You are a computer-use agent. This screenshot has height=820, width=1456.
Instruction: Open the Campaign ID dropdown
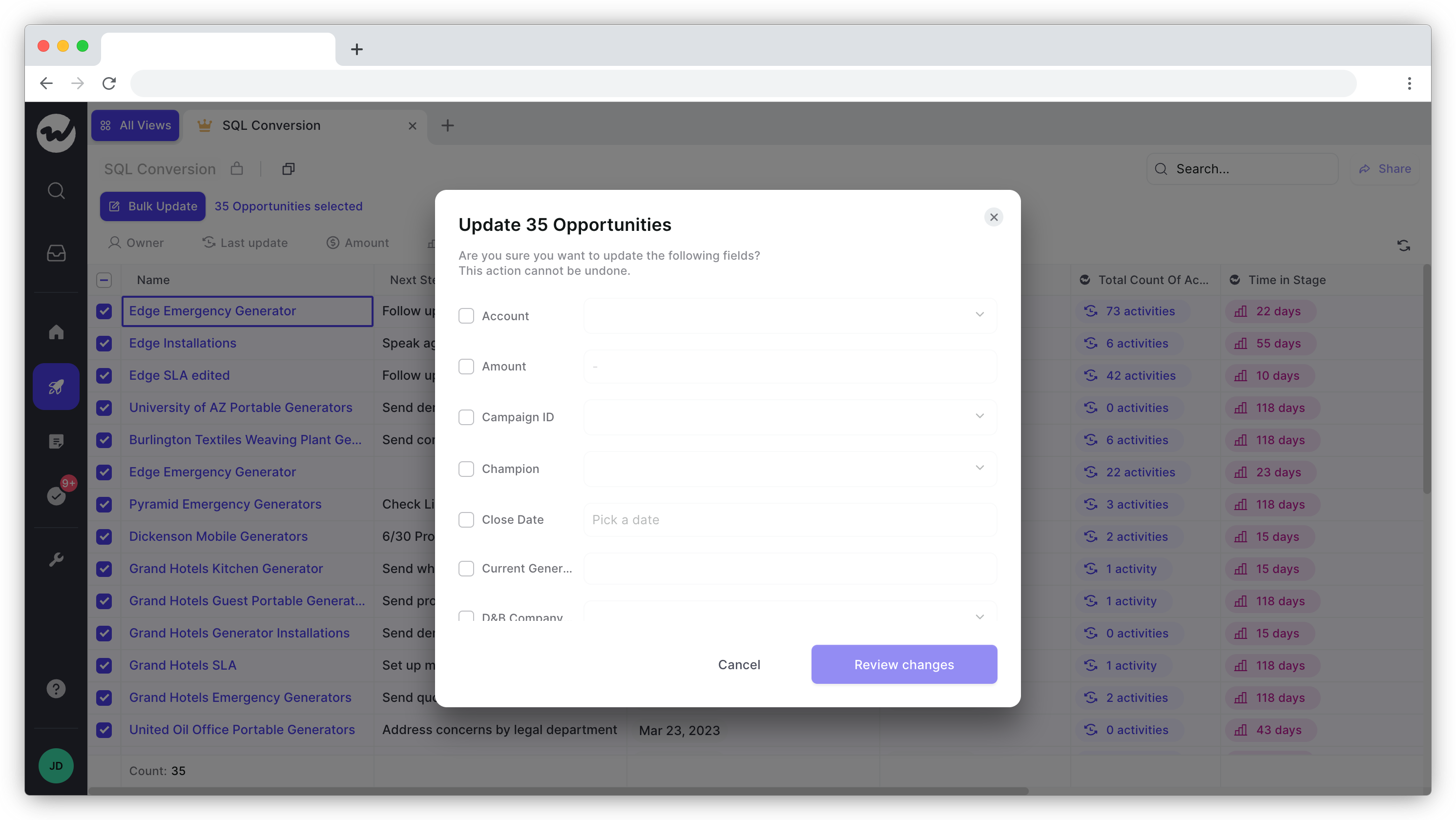pos(979,416)
